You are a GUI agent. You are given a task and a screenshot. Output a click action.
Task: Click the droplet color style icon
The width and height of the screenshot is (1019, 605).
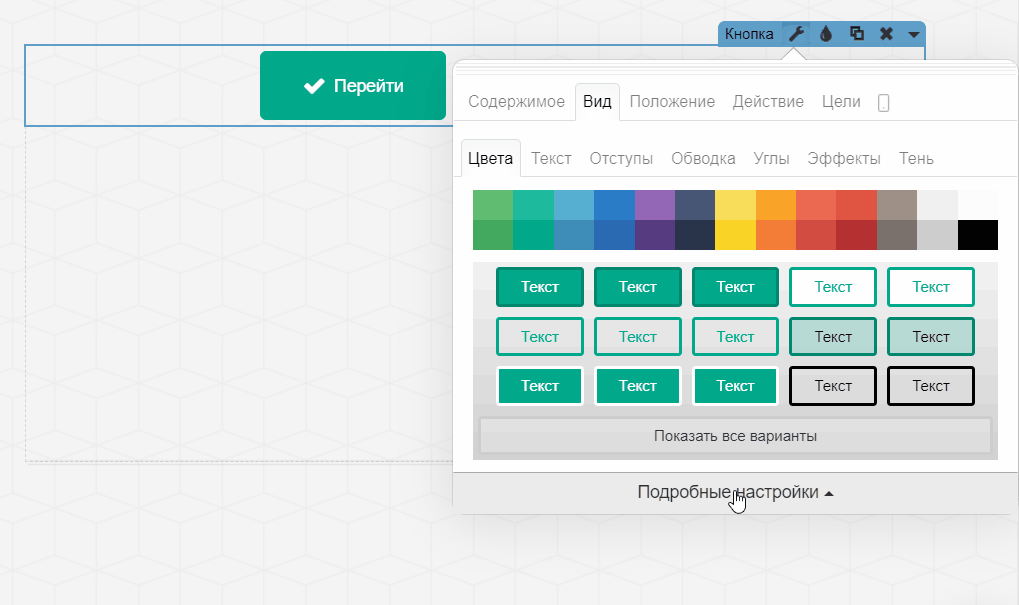826,34
